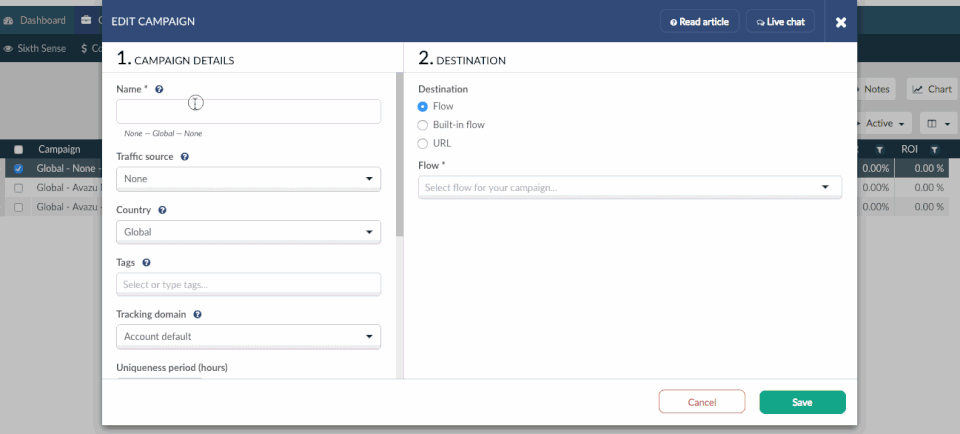The height and width of the screenshot is (434, 960).
Task: Click the ROI column filter icon
Action: [x=933, y=149]
